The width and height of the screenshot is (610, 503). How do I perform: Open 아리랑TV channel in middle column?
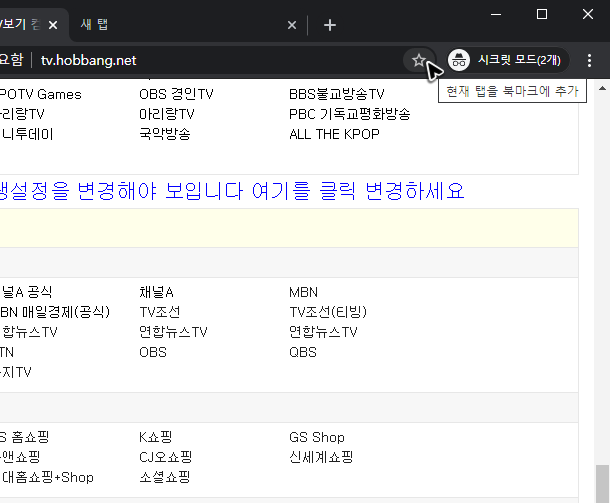[167, 114]
